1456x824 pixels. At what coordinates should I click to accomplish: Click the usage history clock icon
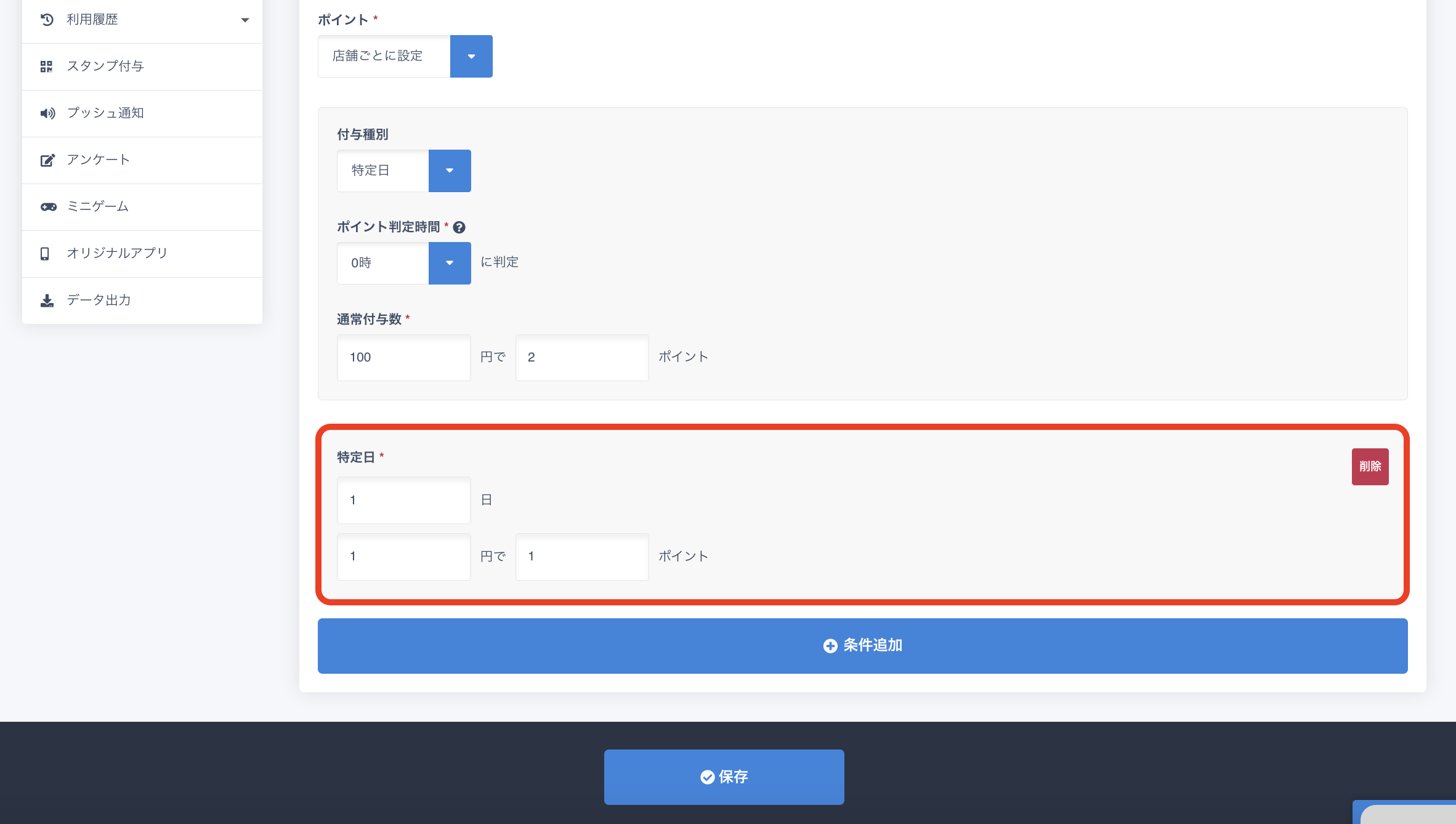[x=47, y=20]
